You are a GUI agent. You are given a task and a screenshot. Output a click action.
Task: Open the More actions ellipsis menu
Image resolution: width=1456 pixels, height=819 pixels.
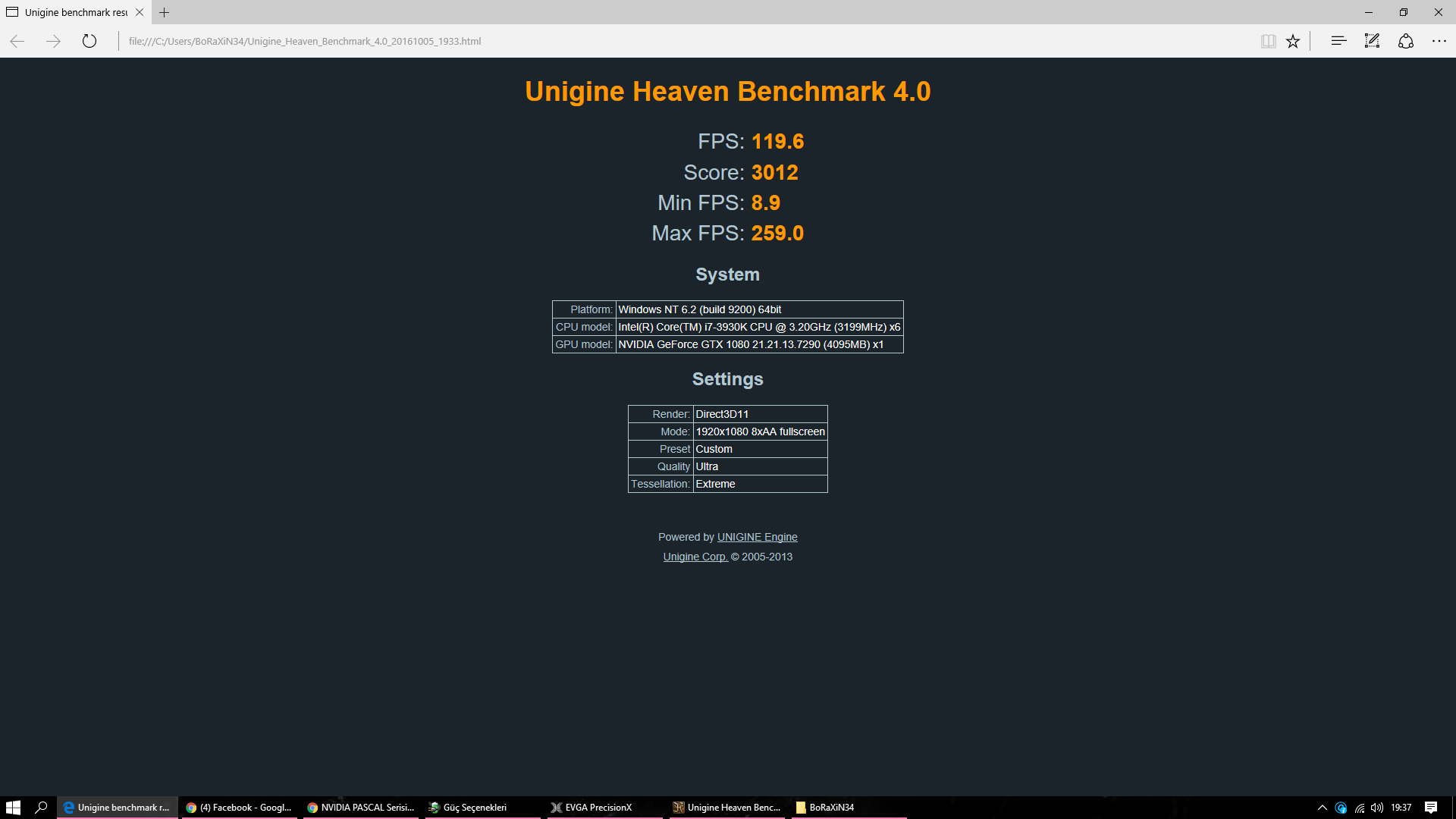point(1439,41)
